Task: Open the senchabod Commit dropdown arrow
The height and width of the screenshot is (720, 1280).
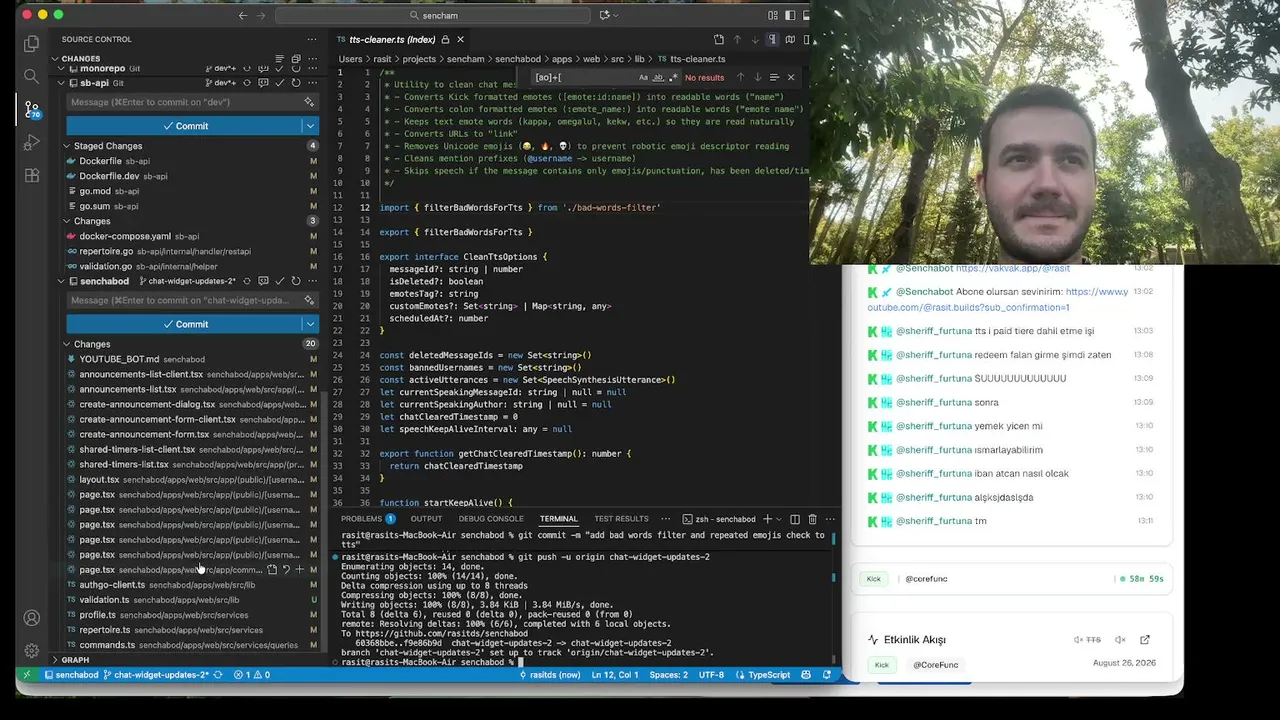Action: point(311,324)
